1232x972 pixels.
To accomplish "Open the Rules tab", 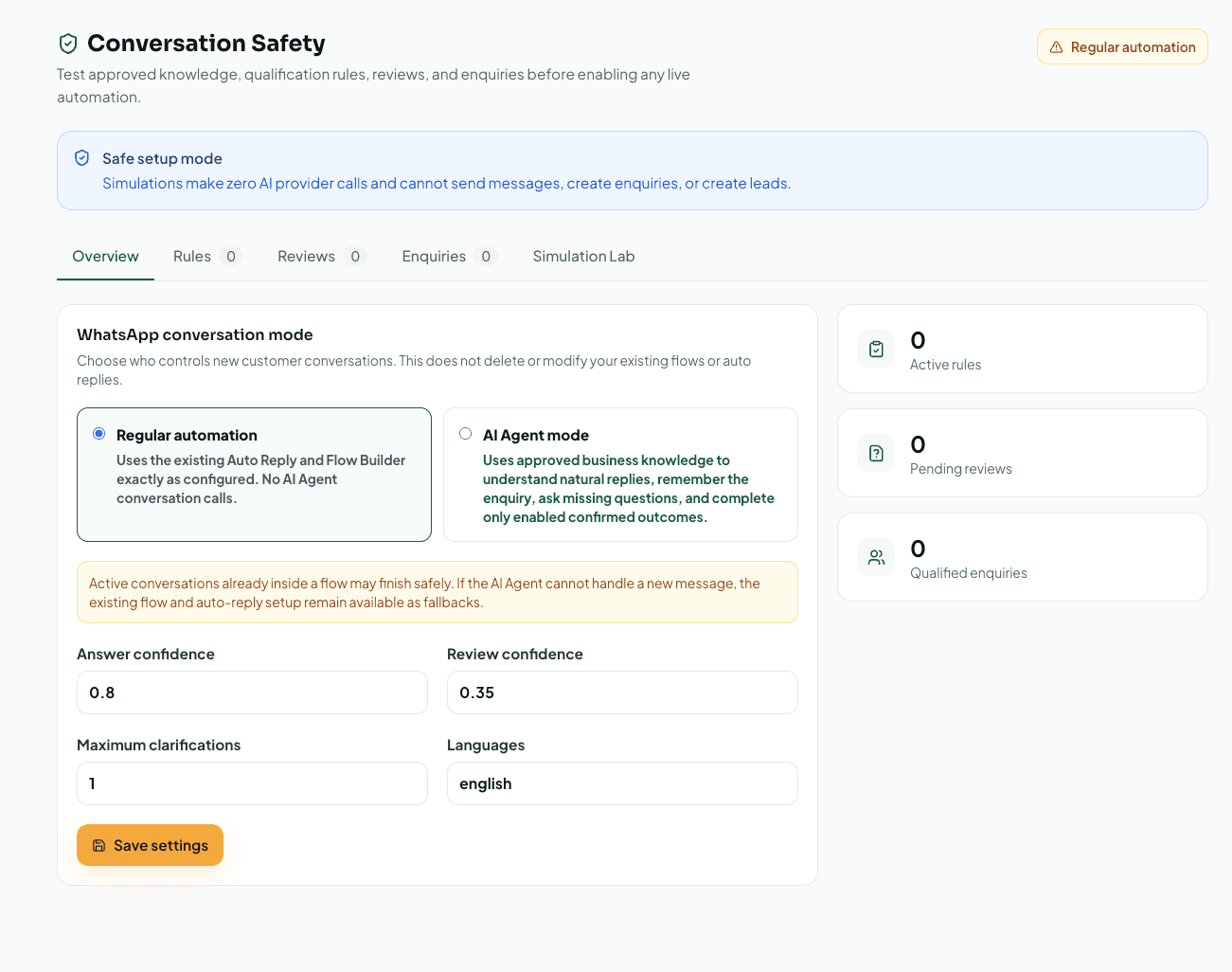I will [207, 257].
